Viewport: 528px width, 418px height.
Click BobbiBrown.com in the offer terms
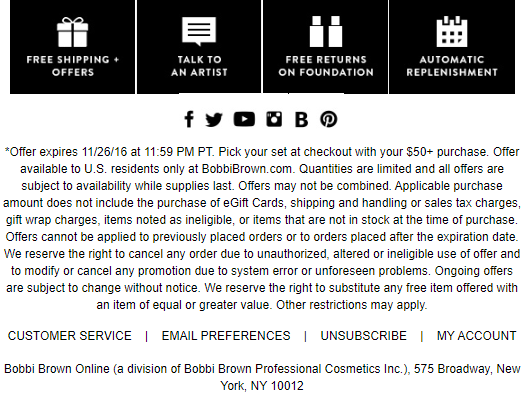tap(247, 169)
